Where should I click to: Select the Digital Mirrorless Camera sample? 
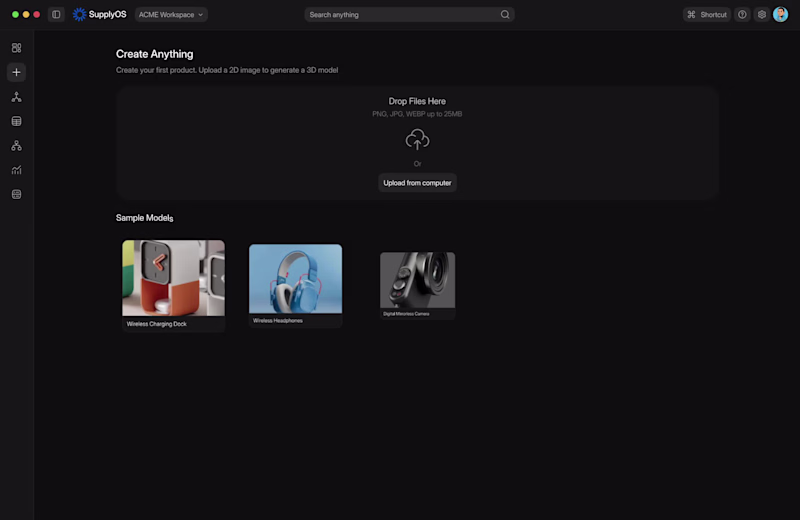click(x=417, y=285)
